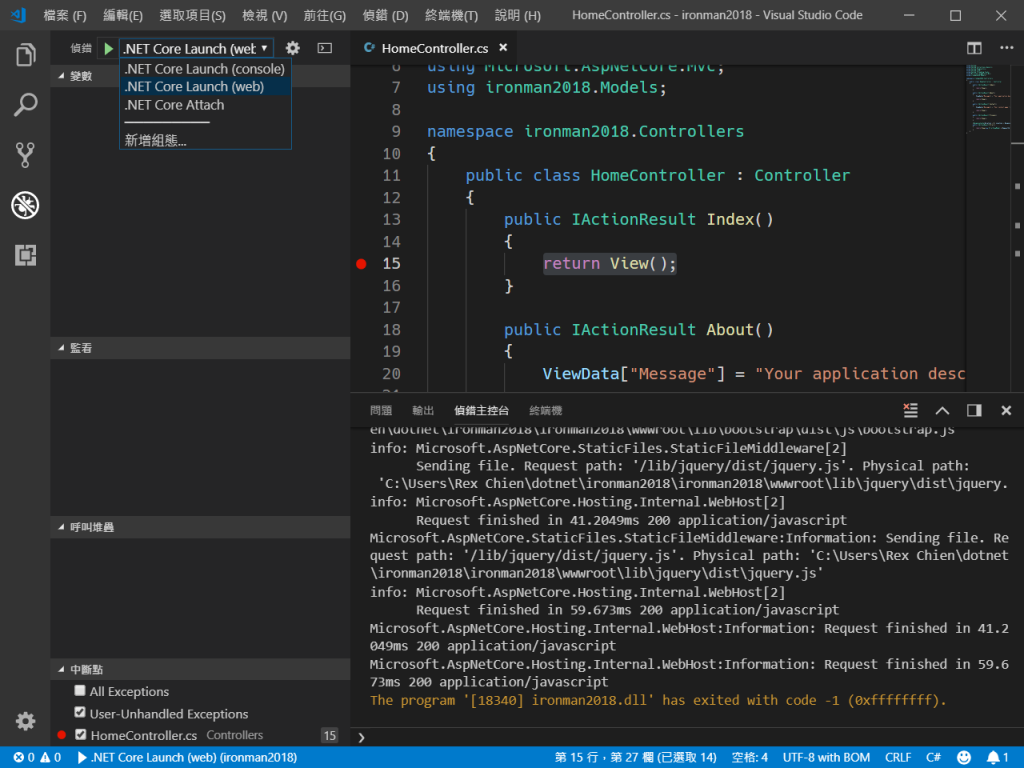Screen dimensions: 1024x768
Task: Open editor More Actions ellipsis
Action: pyautogui.click(x=1006, y=48)
